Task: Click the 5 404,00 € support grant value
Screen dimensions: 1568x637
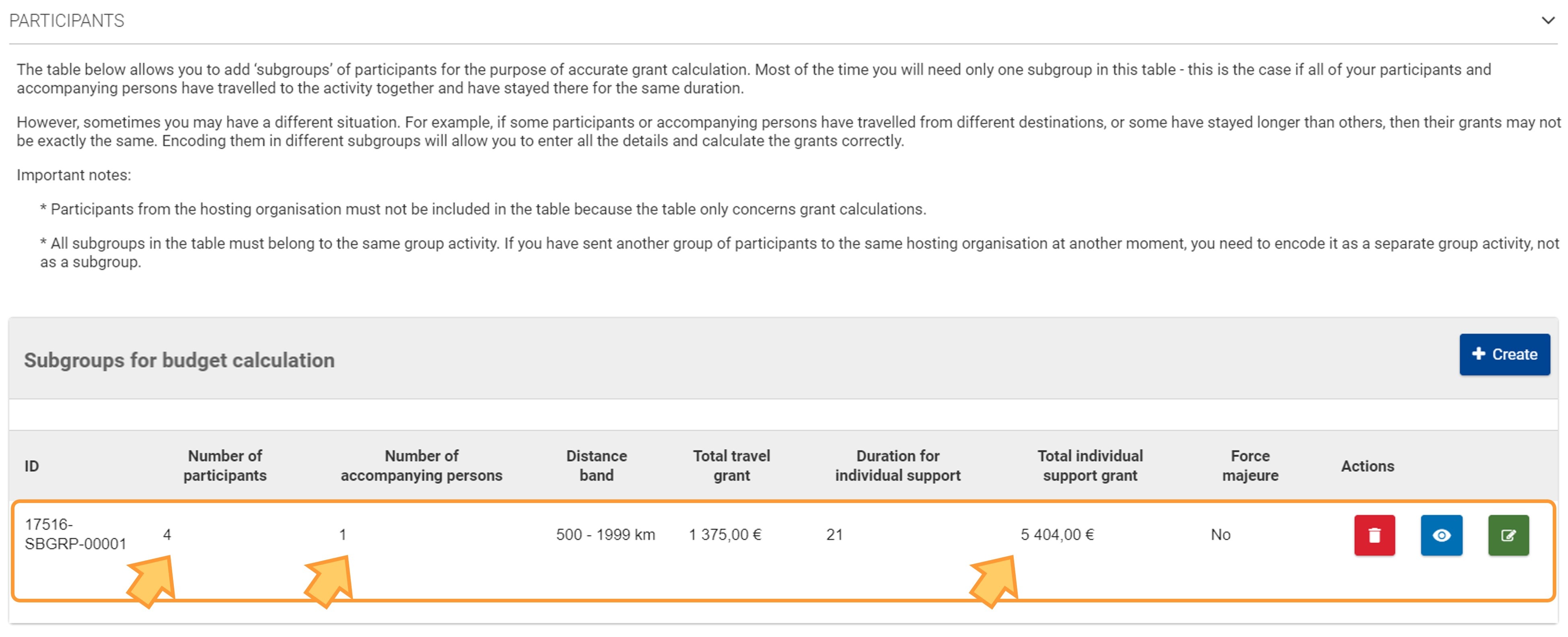Action: tap(1057, 535)
